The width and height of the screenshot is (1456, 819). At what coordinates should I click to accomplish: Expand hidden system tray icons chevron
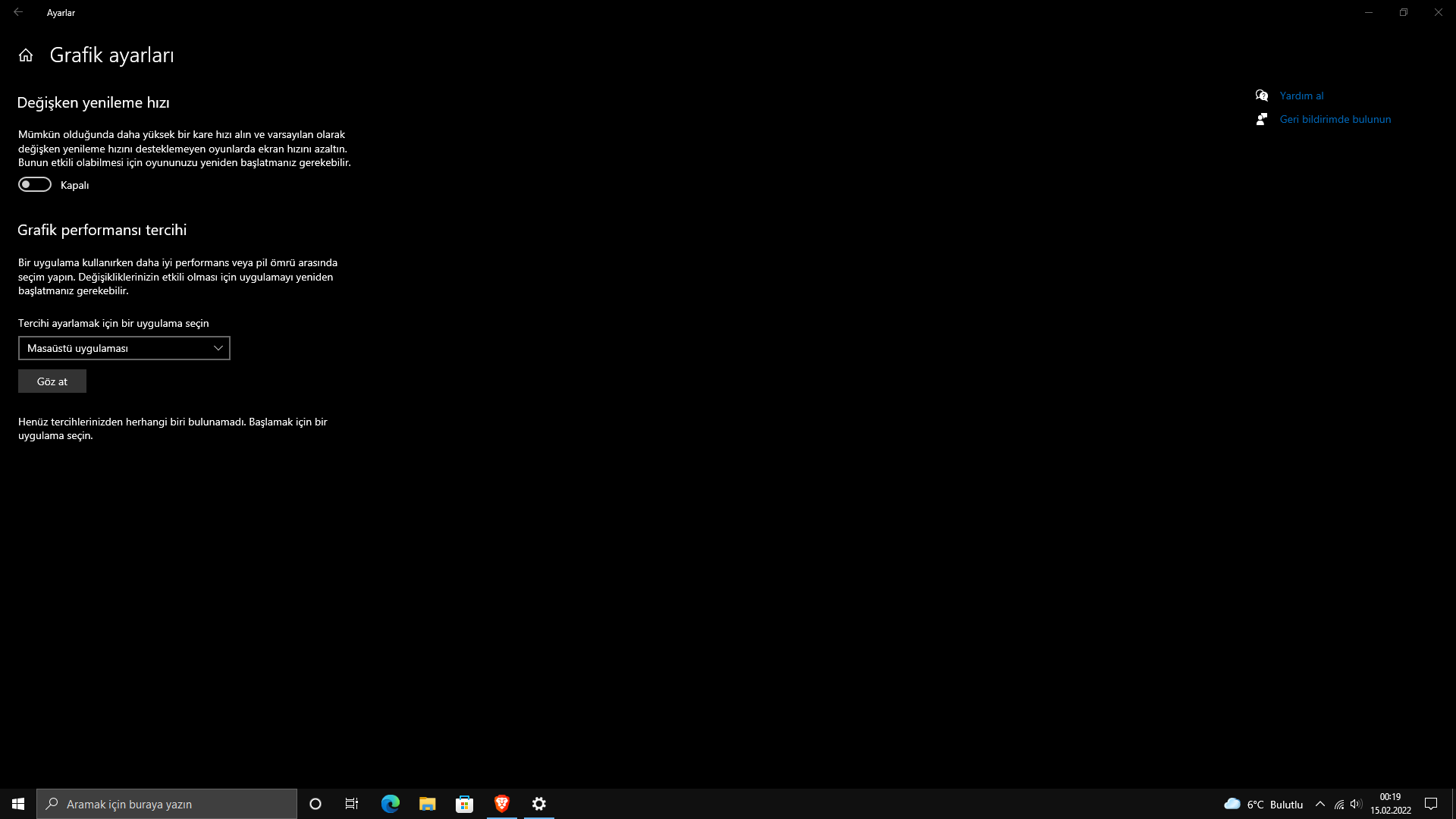[1320, 804]
